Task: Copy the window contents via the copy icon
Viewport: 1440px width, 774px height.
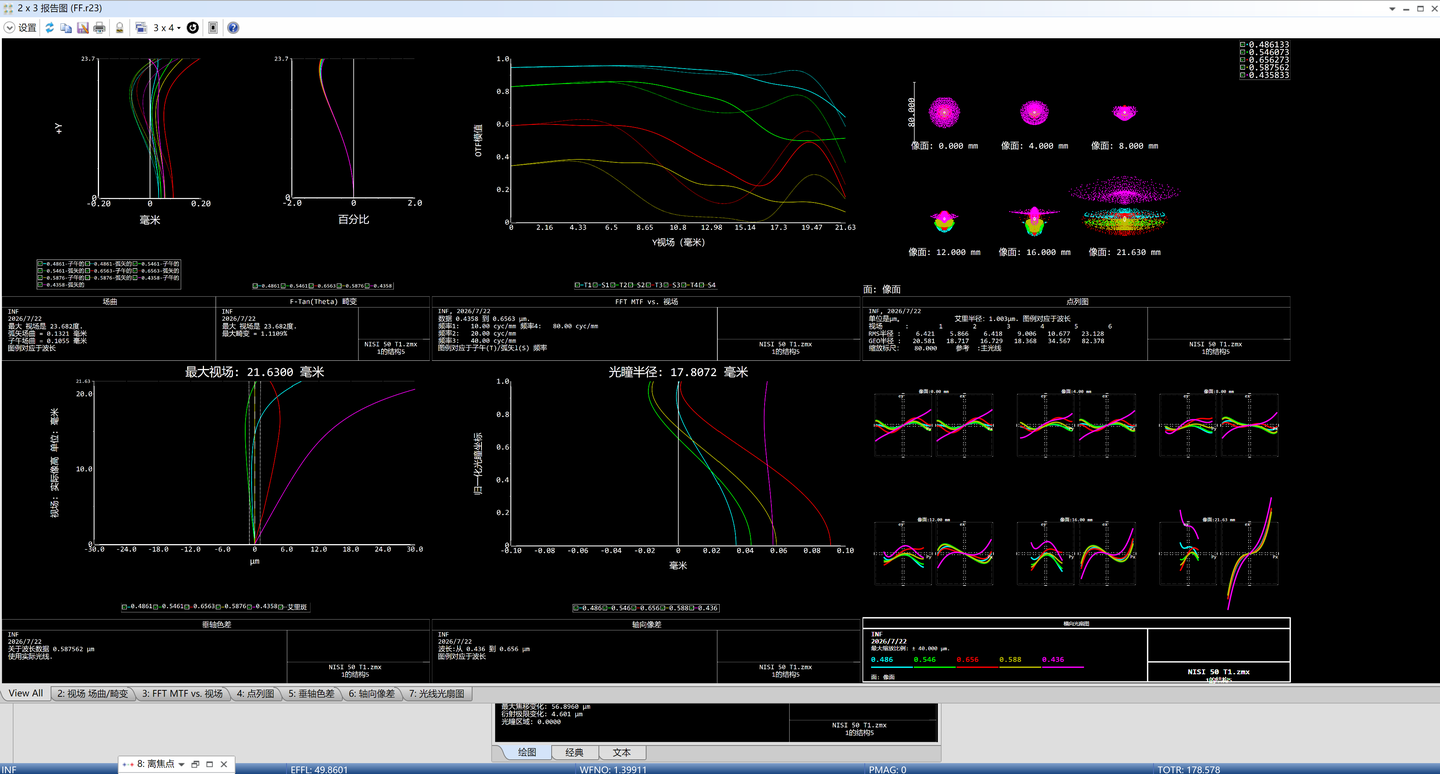Action: (66, 28)
